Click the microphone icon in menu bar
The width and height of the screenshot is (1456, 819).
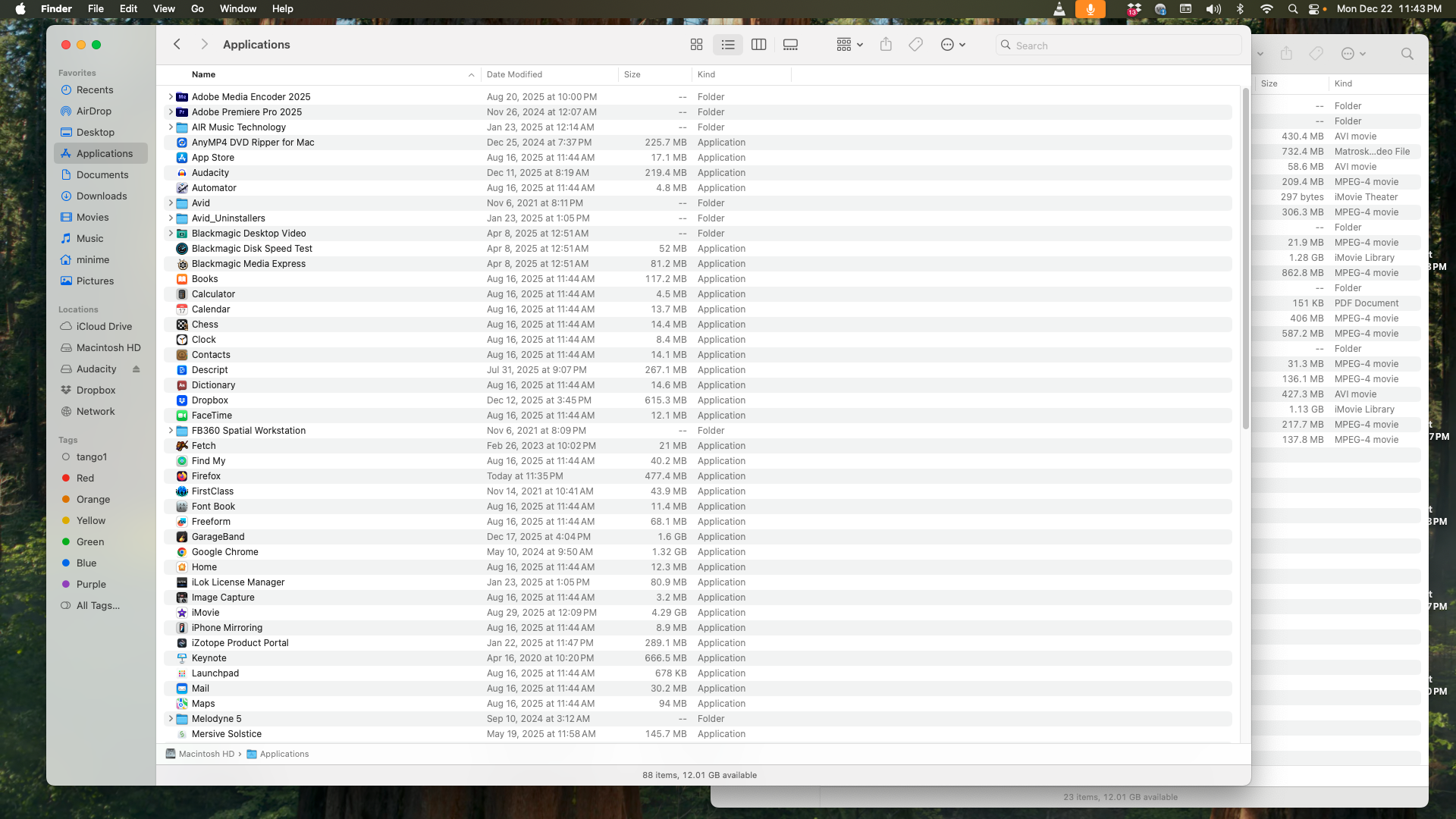pyautogui.click(x=1090, y=9)
